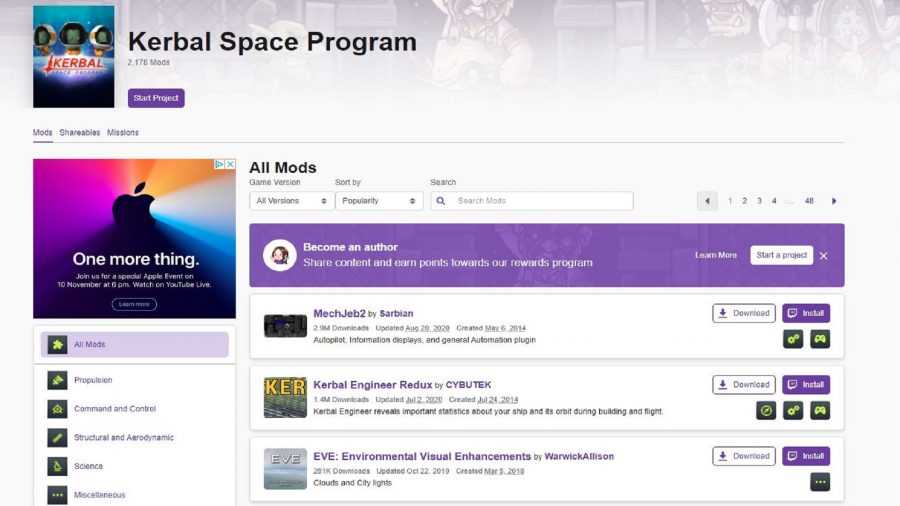Click the Structural and Aerodynamic pencil icon

(x=57, y=437)
